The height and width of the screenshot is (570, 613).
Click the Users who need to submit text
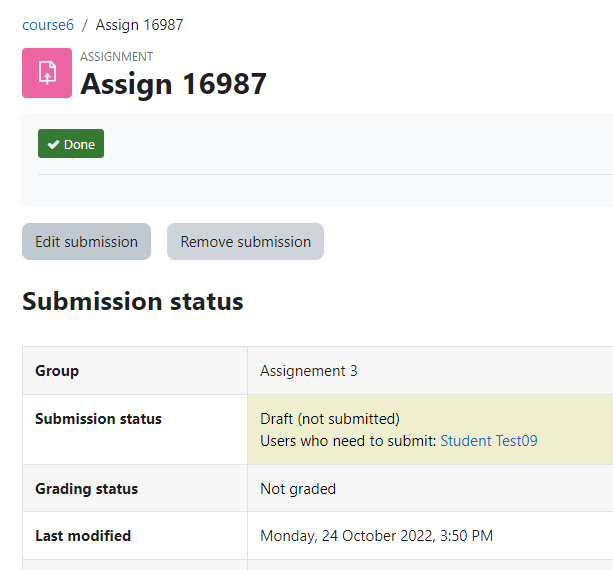point(348,441)
